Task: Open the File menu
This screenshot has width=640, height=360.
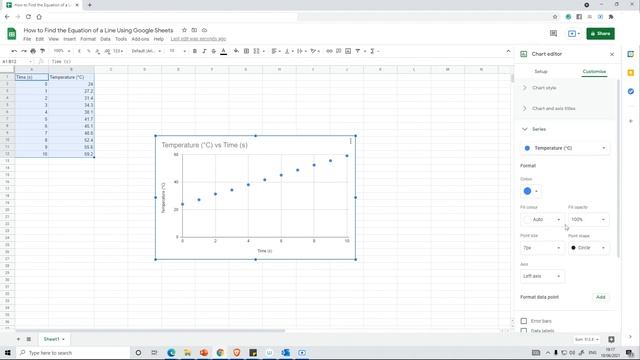Action: click(27, 39)
